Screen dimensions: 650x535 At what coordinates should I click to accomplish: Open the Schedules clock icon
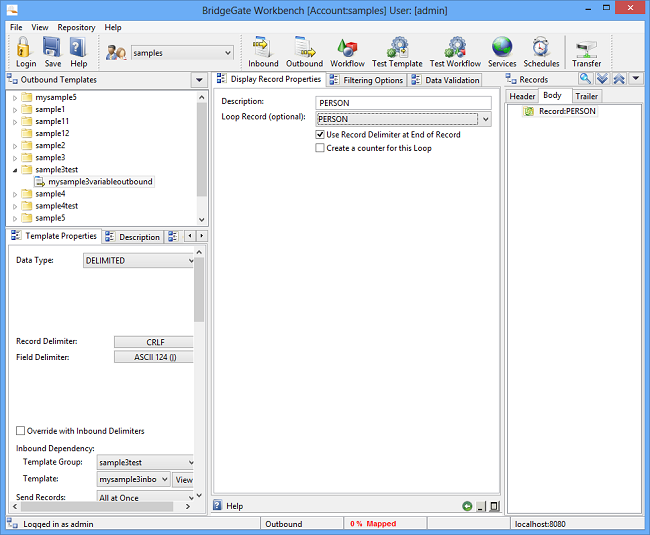541,47
